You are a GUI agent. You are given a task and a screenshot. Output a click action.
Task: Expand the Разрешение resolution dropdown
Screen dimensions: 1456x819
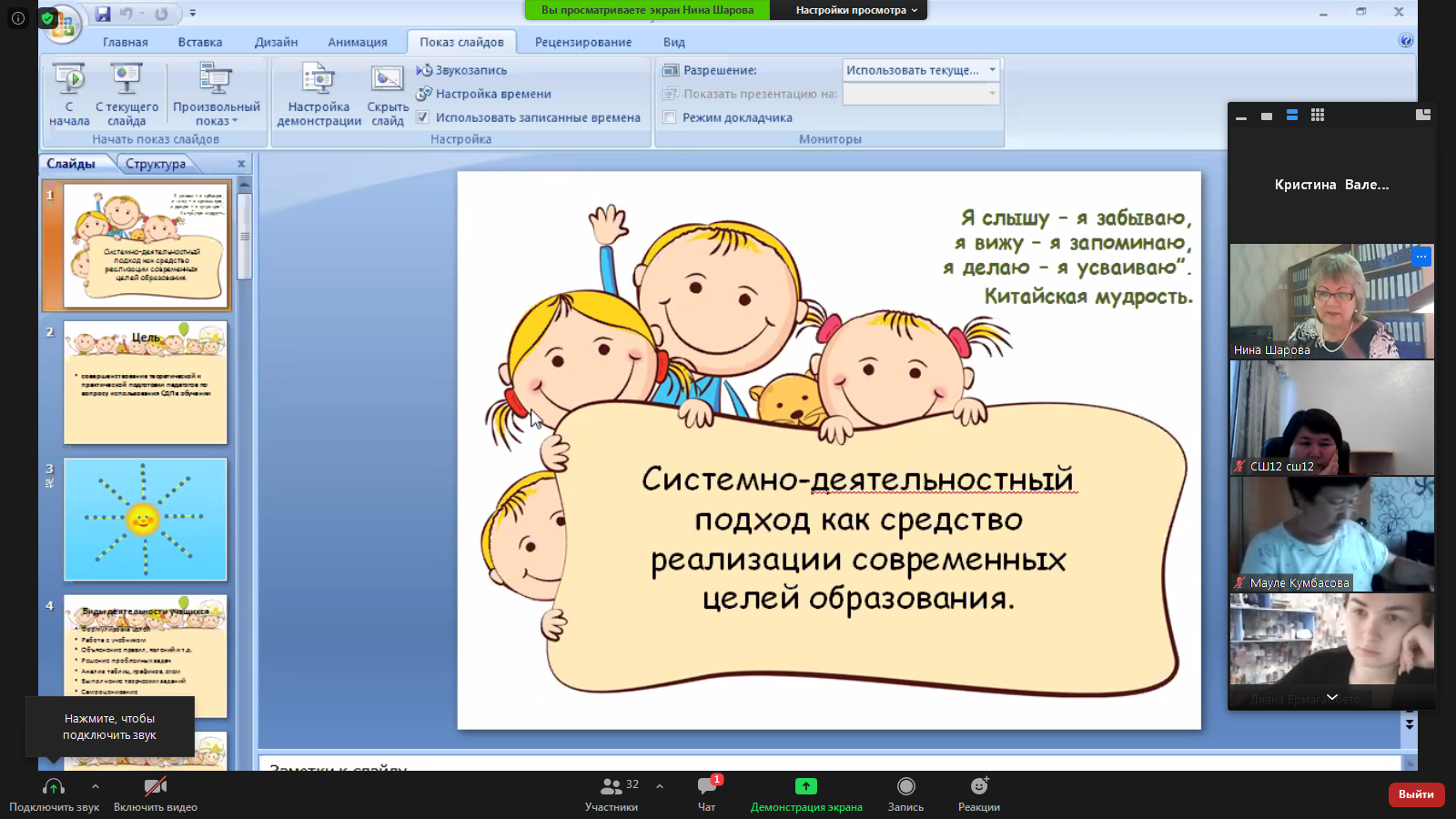(992, 70)
